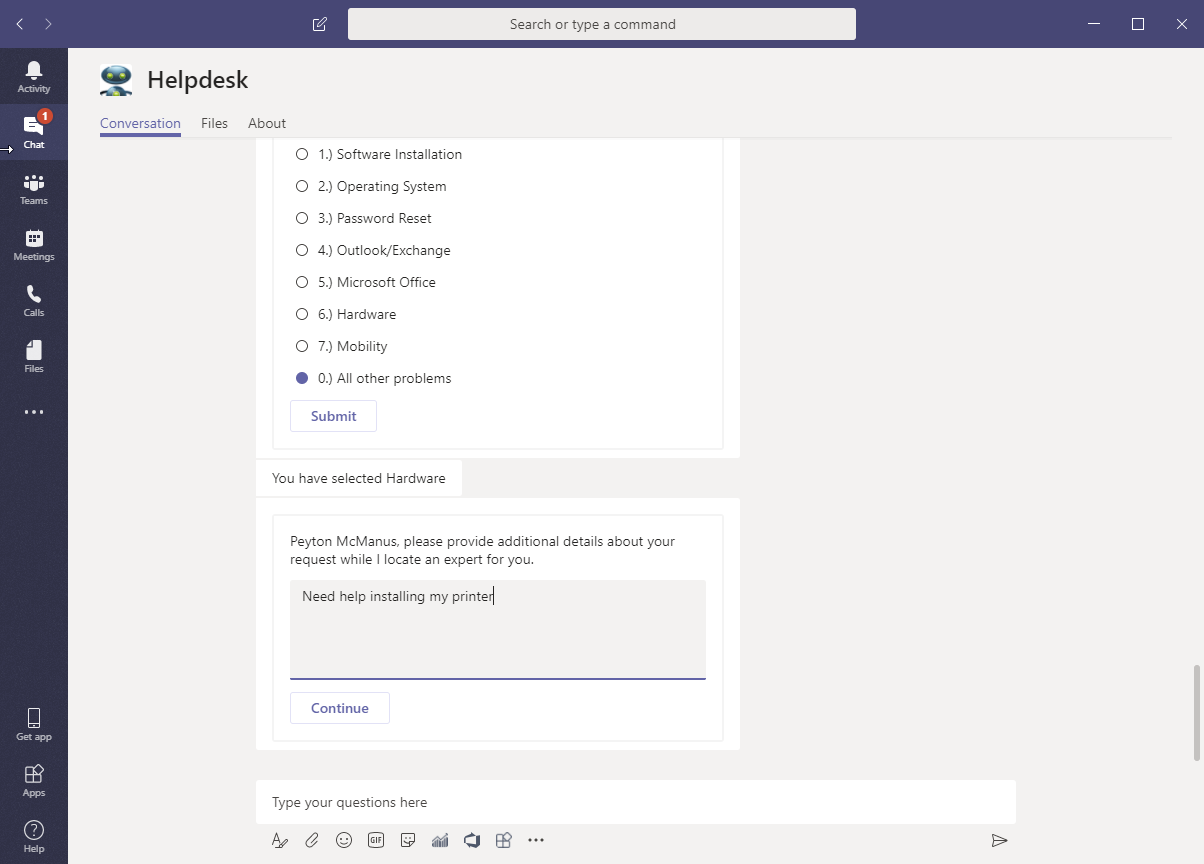Open the Activity feed
Viewport: 1204px width, 864px height.
tap(34, 76)
